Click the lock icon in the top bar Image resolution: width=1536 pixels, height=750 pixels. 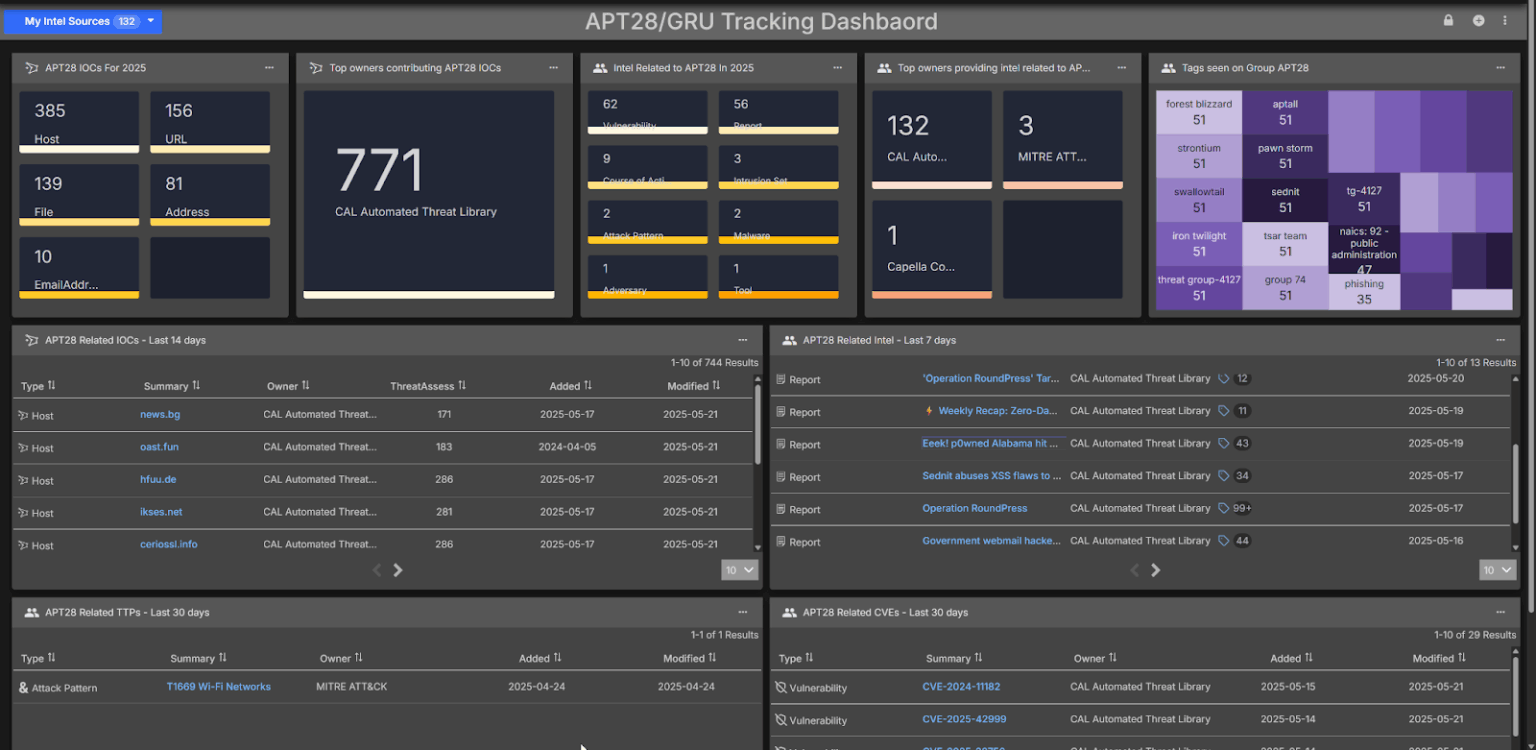tap(1447, 19)
